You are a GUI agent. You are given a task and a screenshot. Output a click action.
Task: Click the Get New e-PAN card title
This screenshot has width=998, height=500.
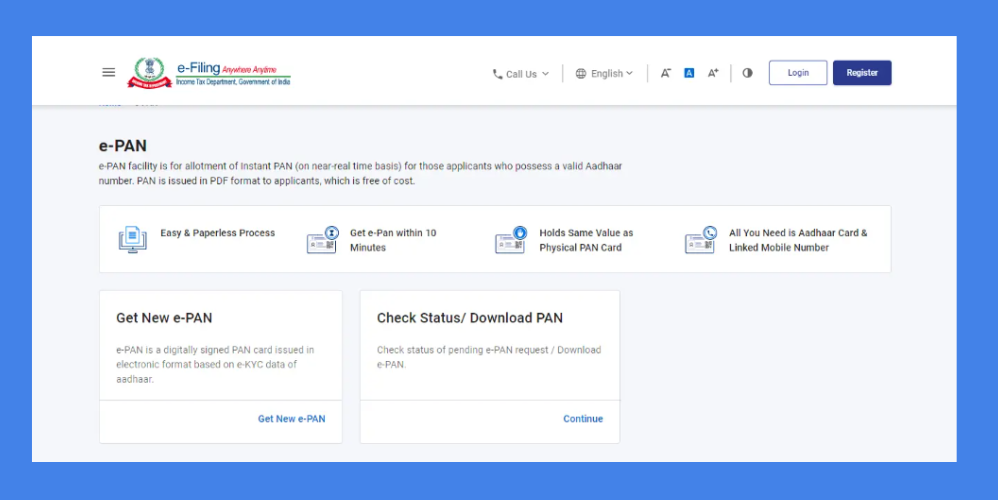point(164,318)
